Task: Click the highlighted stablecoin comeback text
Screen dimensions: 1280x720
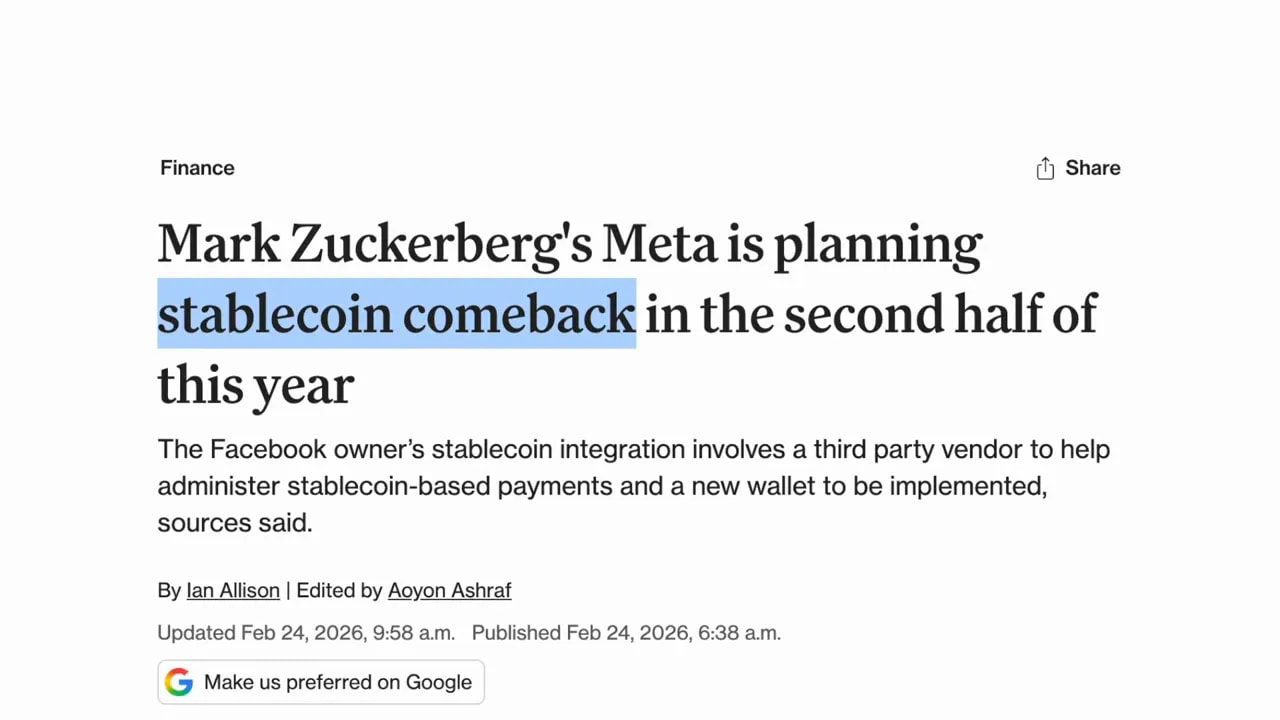Action: [396, 313]
